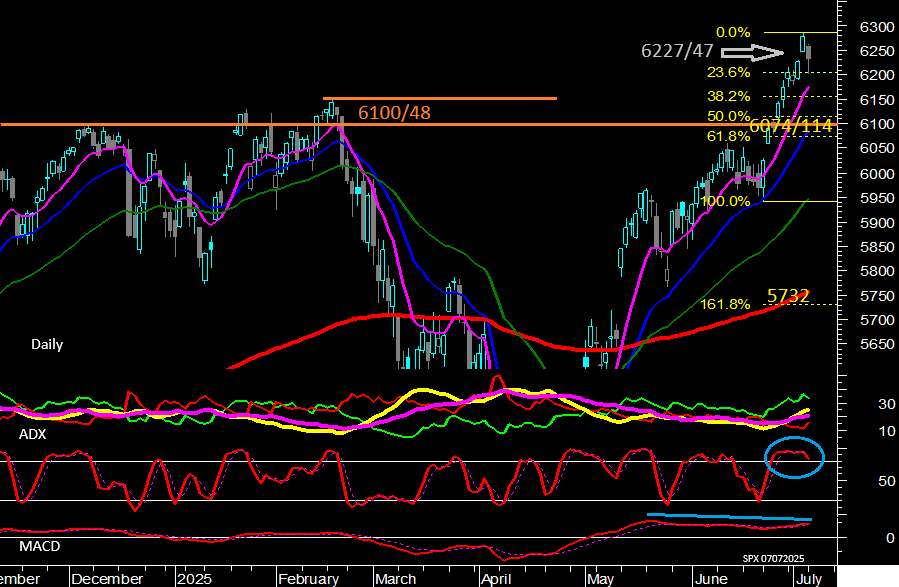
Task: Click the SPX 07072025 stamp
Action: (x=773, y=558)
